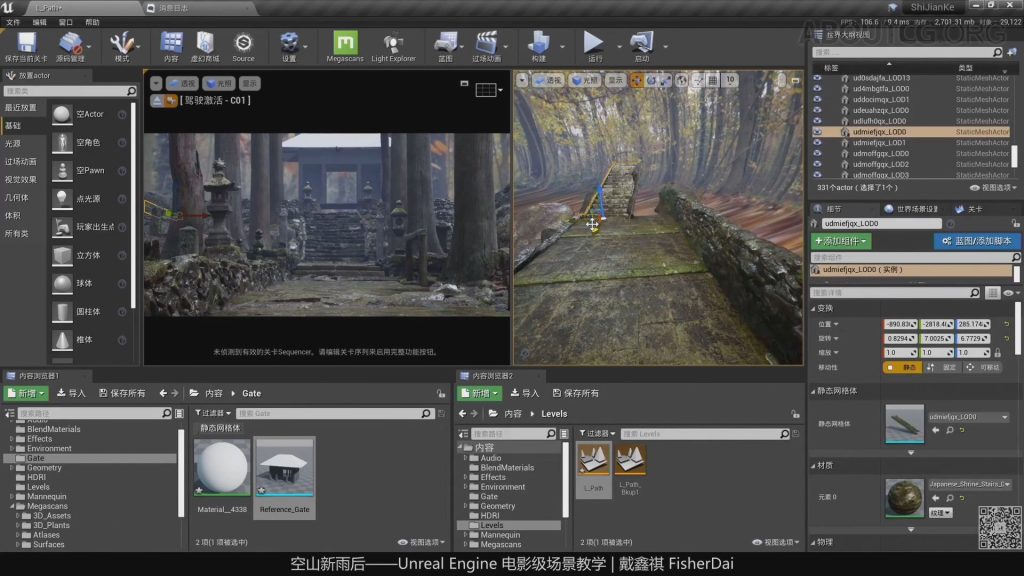Open the Light Explorer tool
Screen dimensions: 1024x576
393,43
